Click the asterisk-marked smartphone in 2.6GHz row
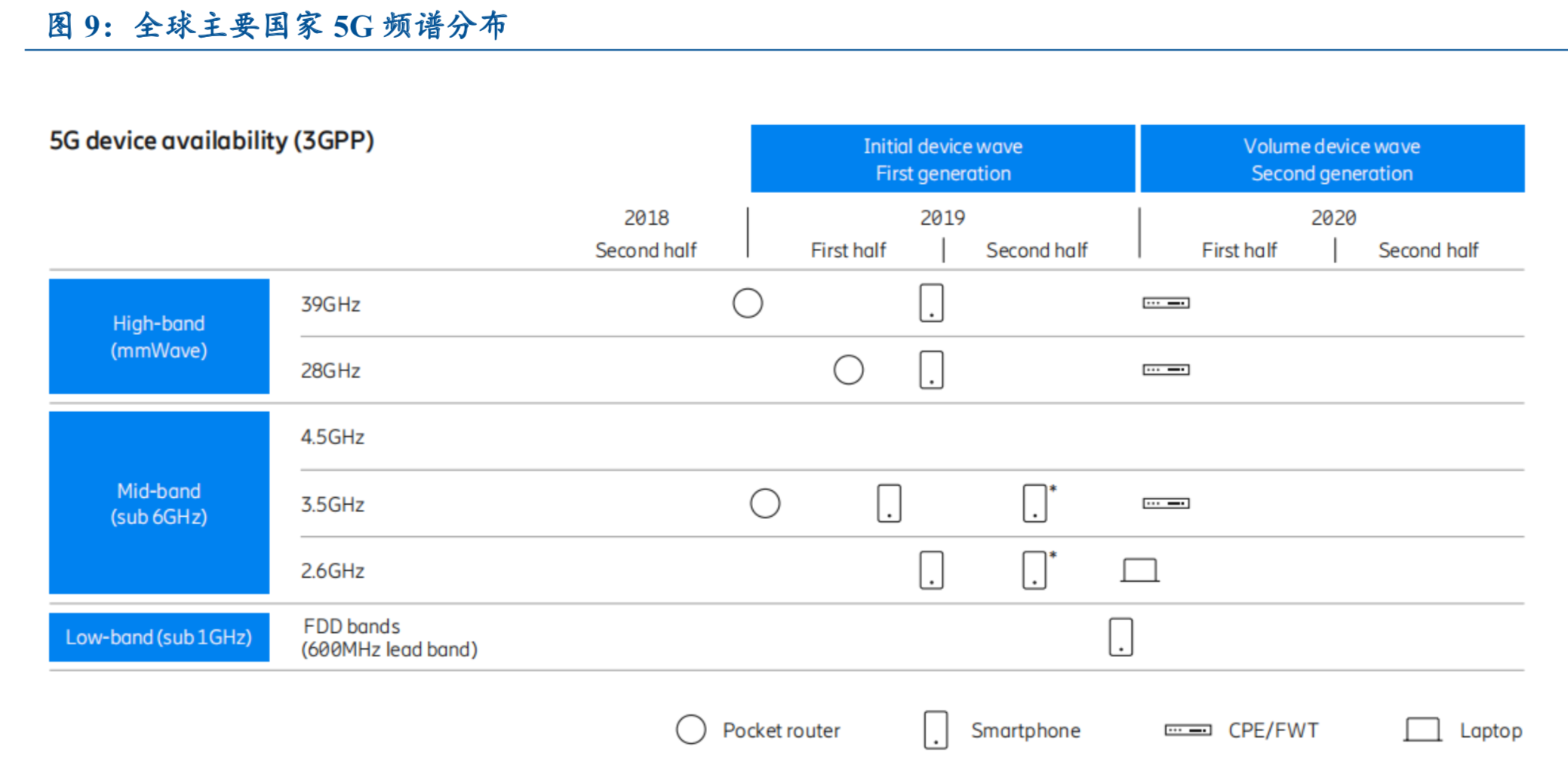 pos(1035,570)
